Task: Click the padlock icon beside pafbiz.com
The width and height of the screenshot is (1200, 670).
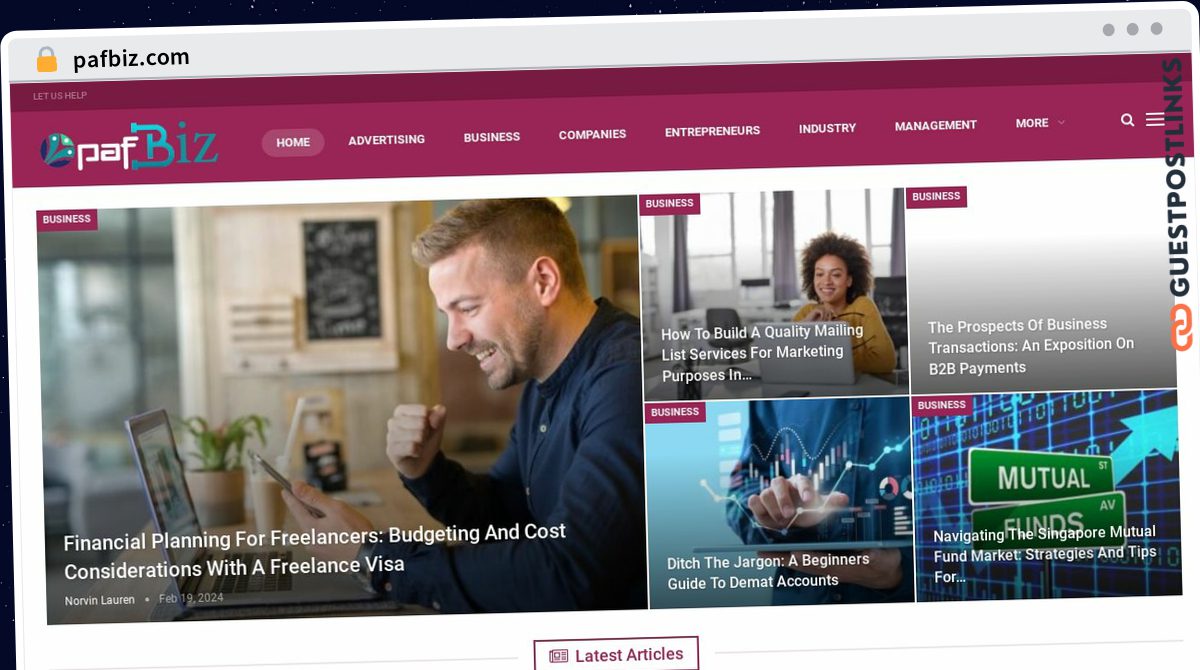Action: coord(46,60)
